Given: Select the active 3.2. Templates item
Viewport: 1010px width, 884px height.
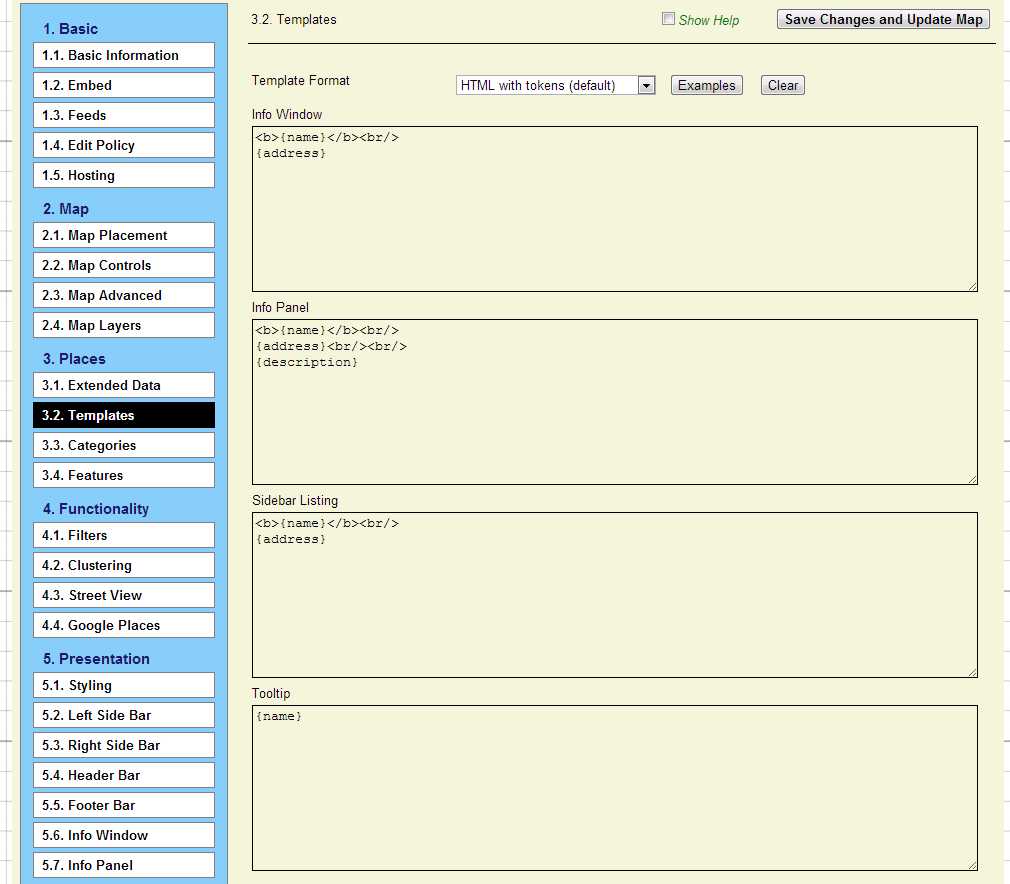Looking at the screenshot, I should [x=124, y=415].
